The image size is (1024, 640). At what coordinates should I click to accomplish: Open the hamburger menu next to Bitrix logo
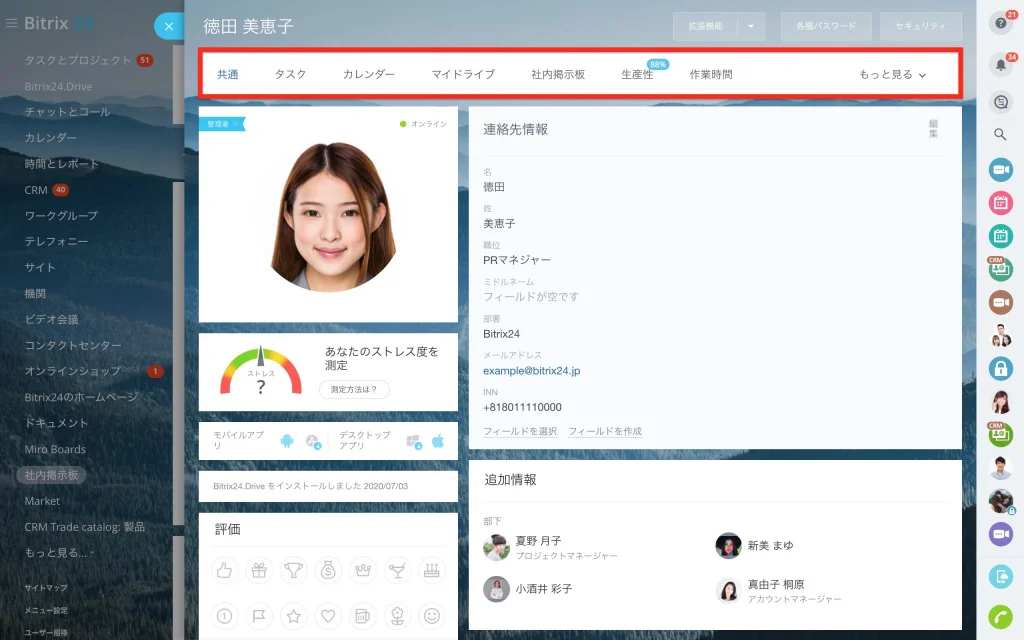point(11,23)
